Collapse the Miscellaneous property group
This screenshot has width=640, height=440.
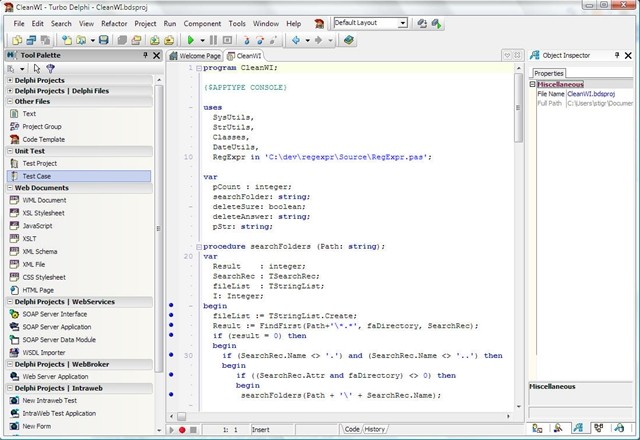click(534, 85)
